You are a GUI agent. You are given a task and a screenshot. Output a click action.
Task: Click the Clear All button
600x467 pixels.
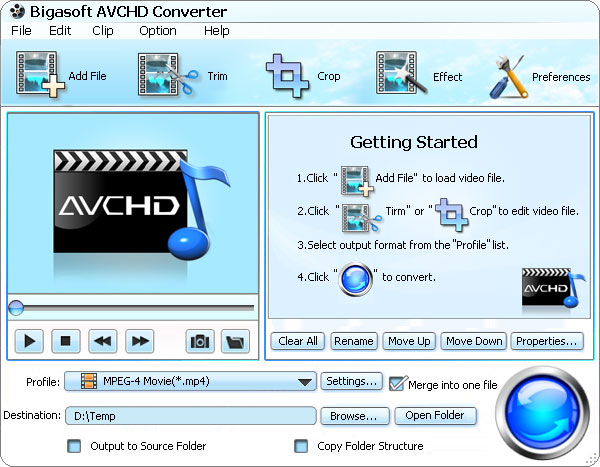pyautogui.click(x=298, y=341)
